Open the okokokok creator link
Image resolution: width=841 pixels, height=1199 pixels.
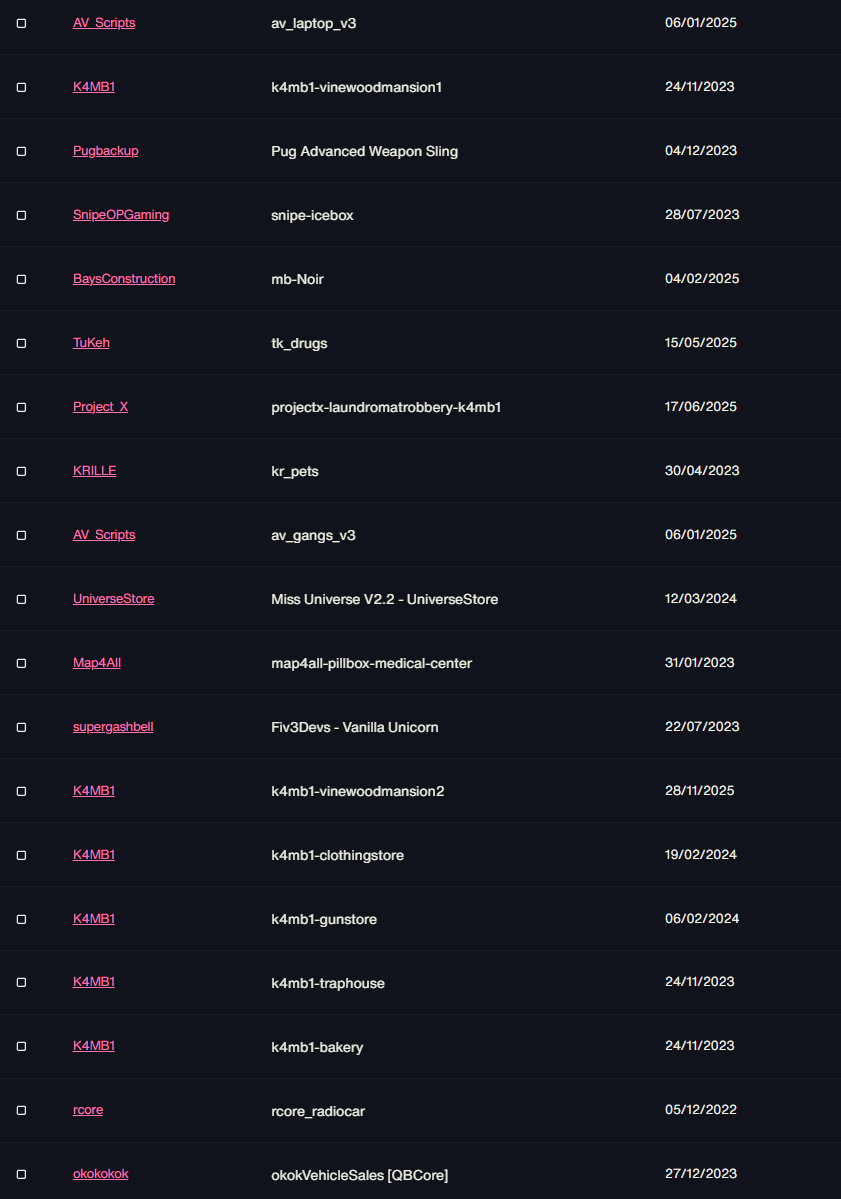click(100, 1174)
